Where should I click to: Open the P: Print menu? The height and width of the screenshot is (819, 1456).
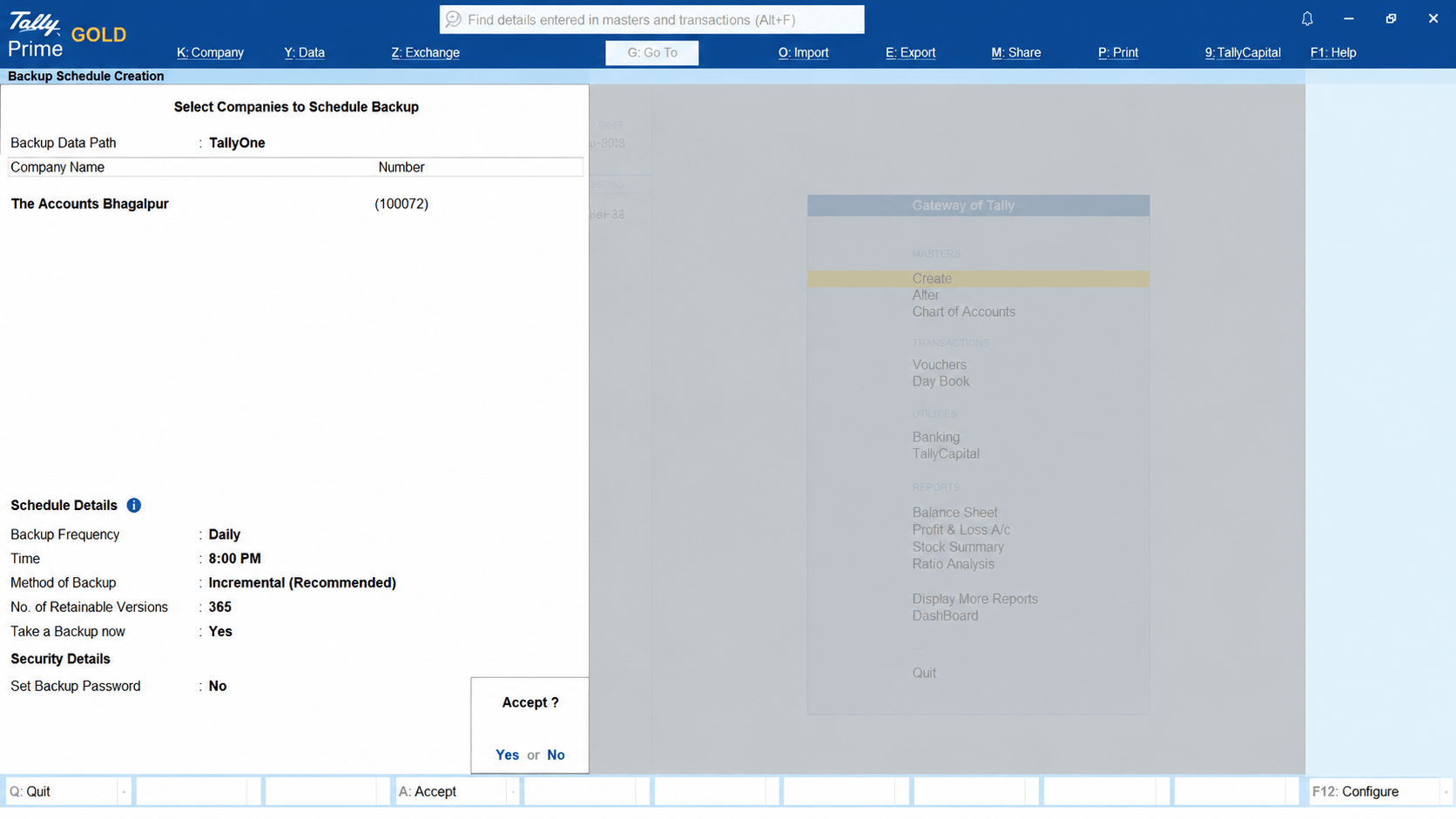tap(1118, 52)
